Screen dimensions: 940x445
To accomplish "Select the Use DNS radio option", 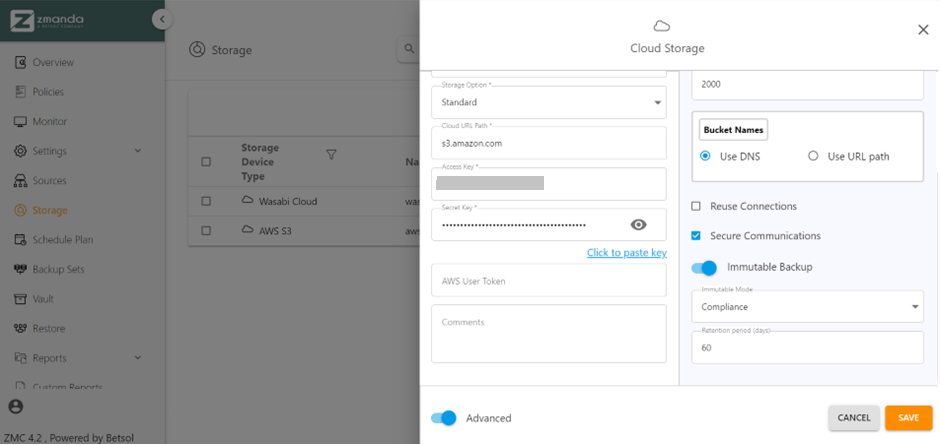I will point(706,156).
